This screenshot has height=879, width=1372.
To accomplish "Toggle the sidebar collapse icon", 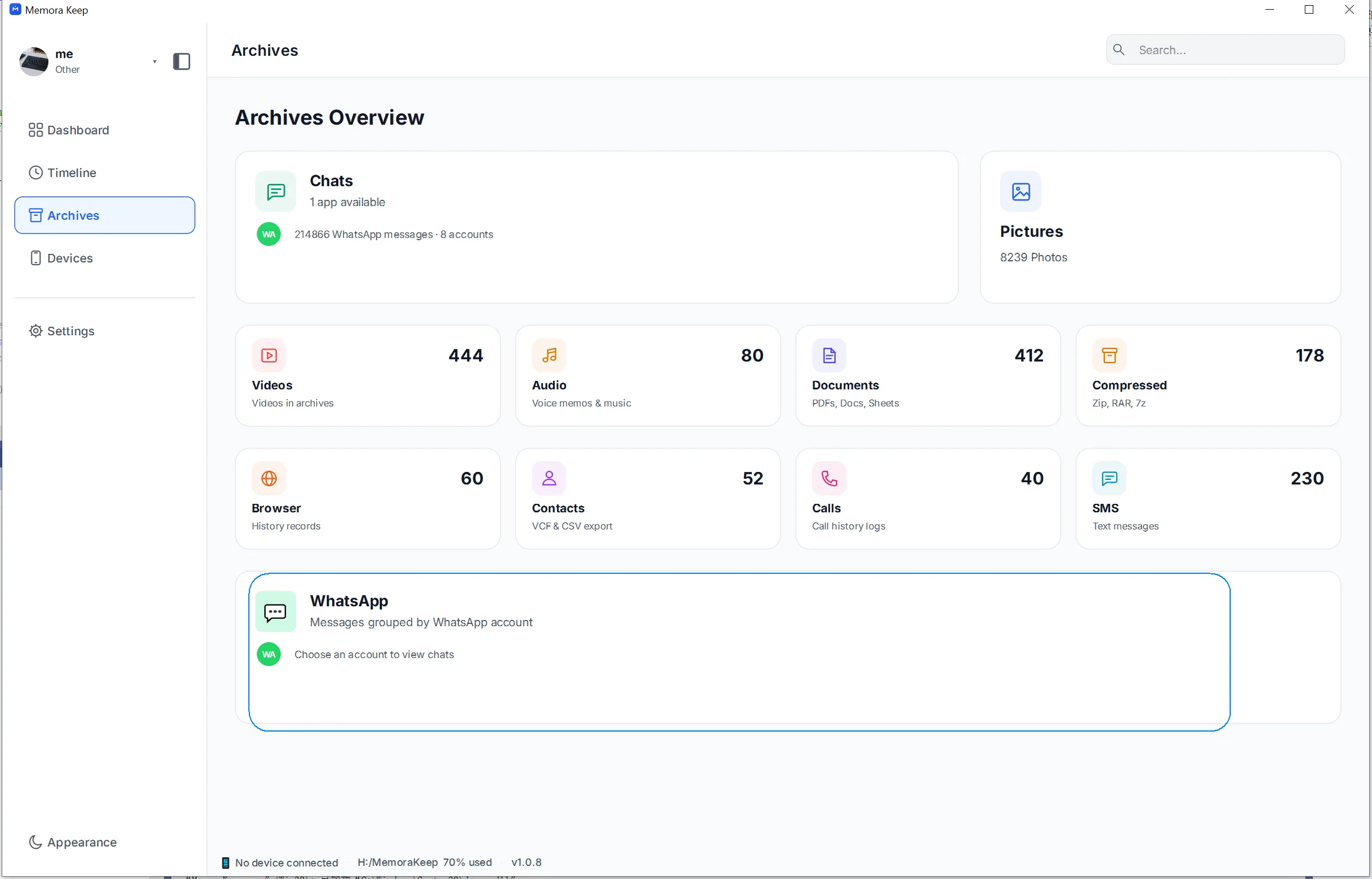I will coord(182,61).
